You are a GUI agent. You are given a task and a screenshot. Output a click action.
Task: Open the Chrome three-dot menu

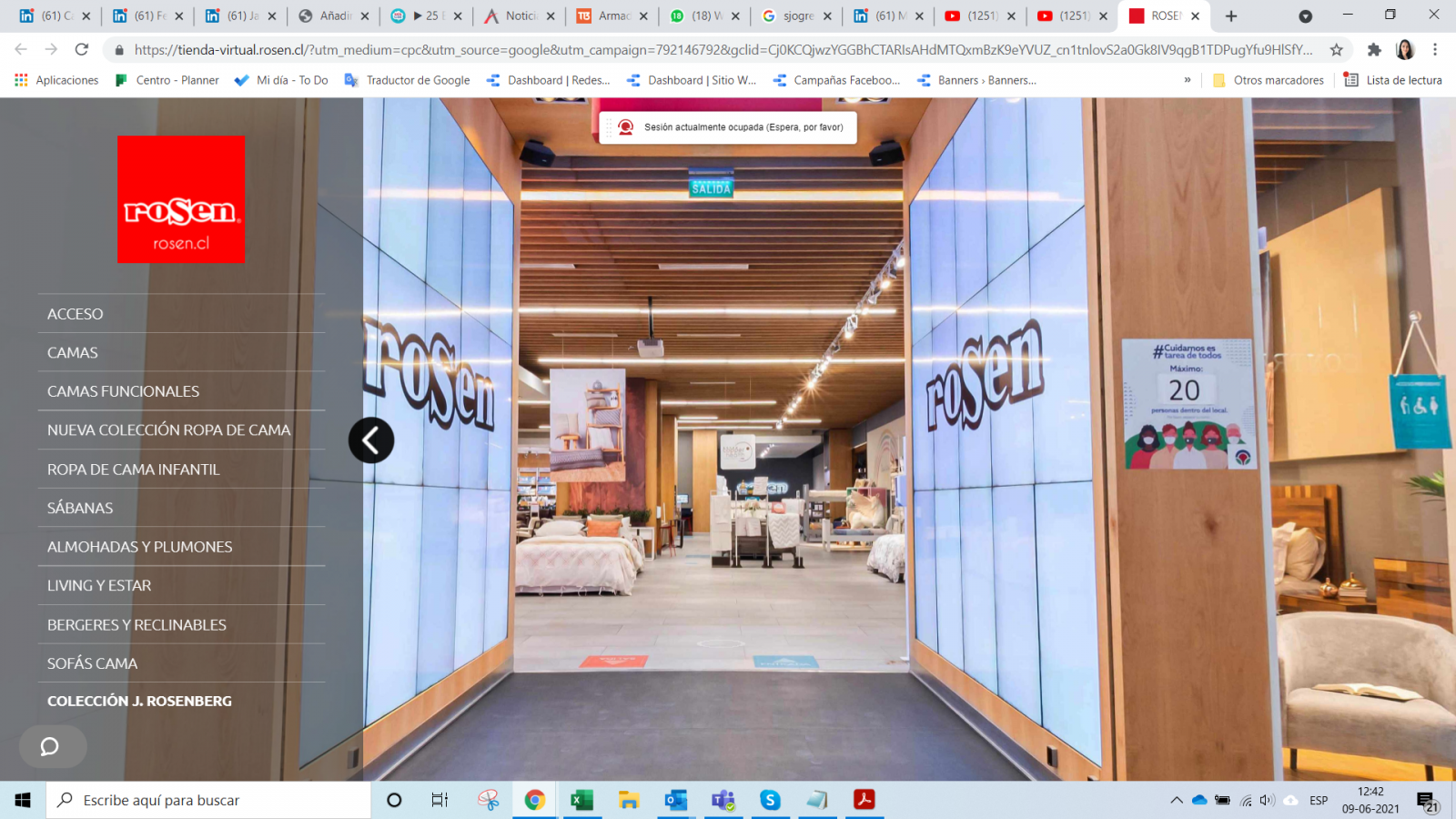point(1435,50)
